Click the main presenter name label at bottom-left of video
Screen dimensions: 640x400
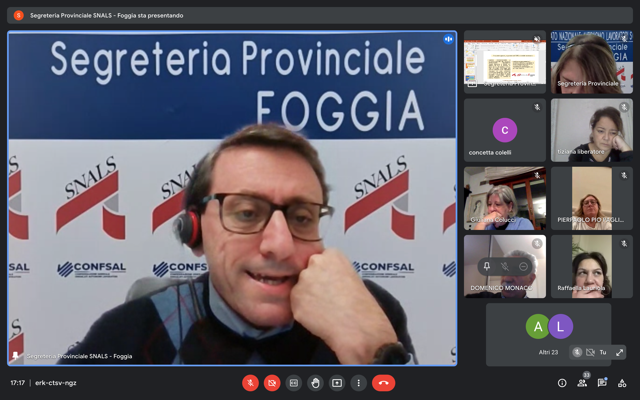(80, 356)
